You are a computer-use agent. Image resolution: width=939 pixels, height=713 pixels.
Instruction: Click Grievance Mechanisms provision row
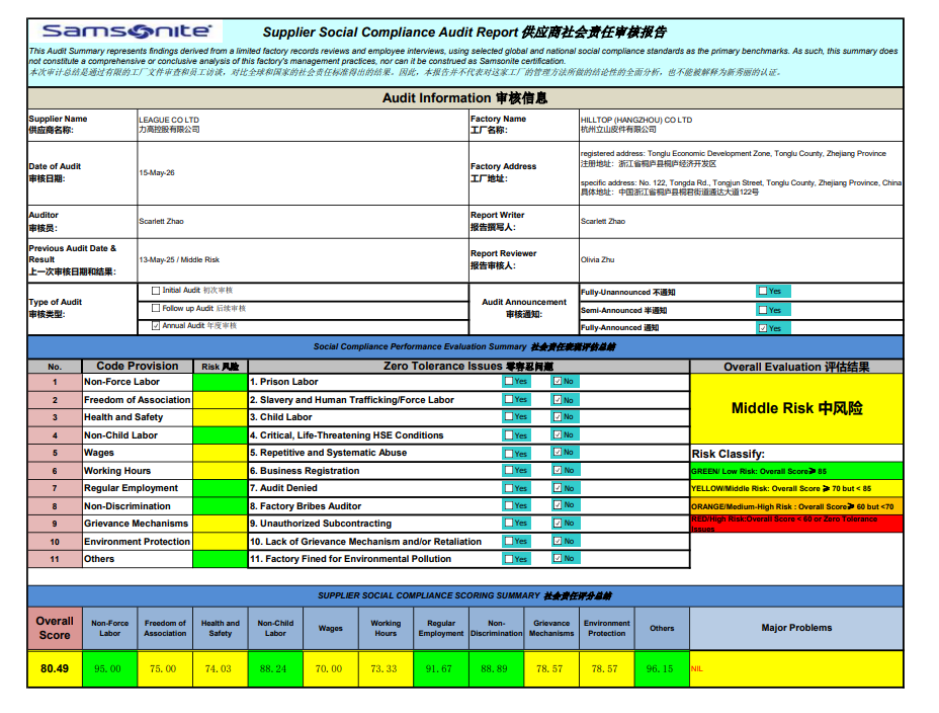(137, 524)
